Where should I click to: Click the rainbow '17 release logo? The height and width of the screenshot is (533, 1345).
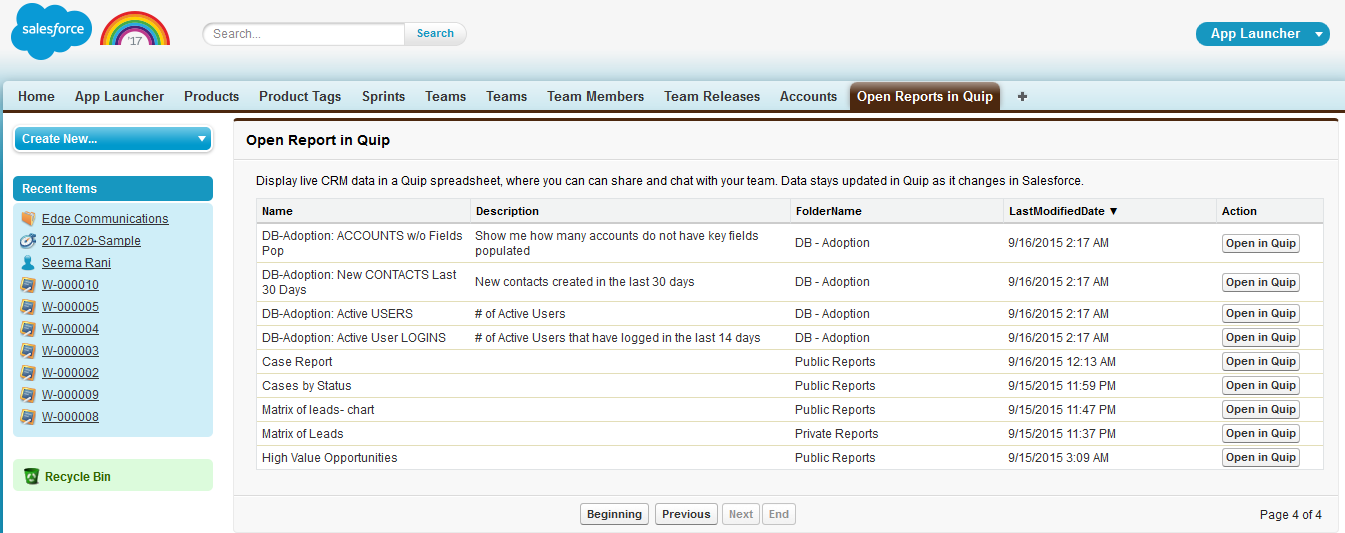(135, 29)
